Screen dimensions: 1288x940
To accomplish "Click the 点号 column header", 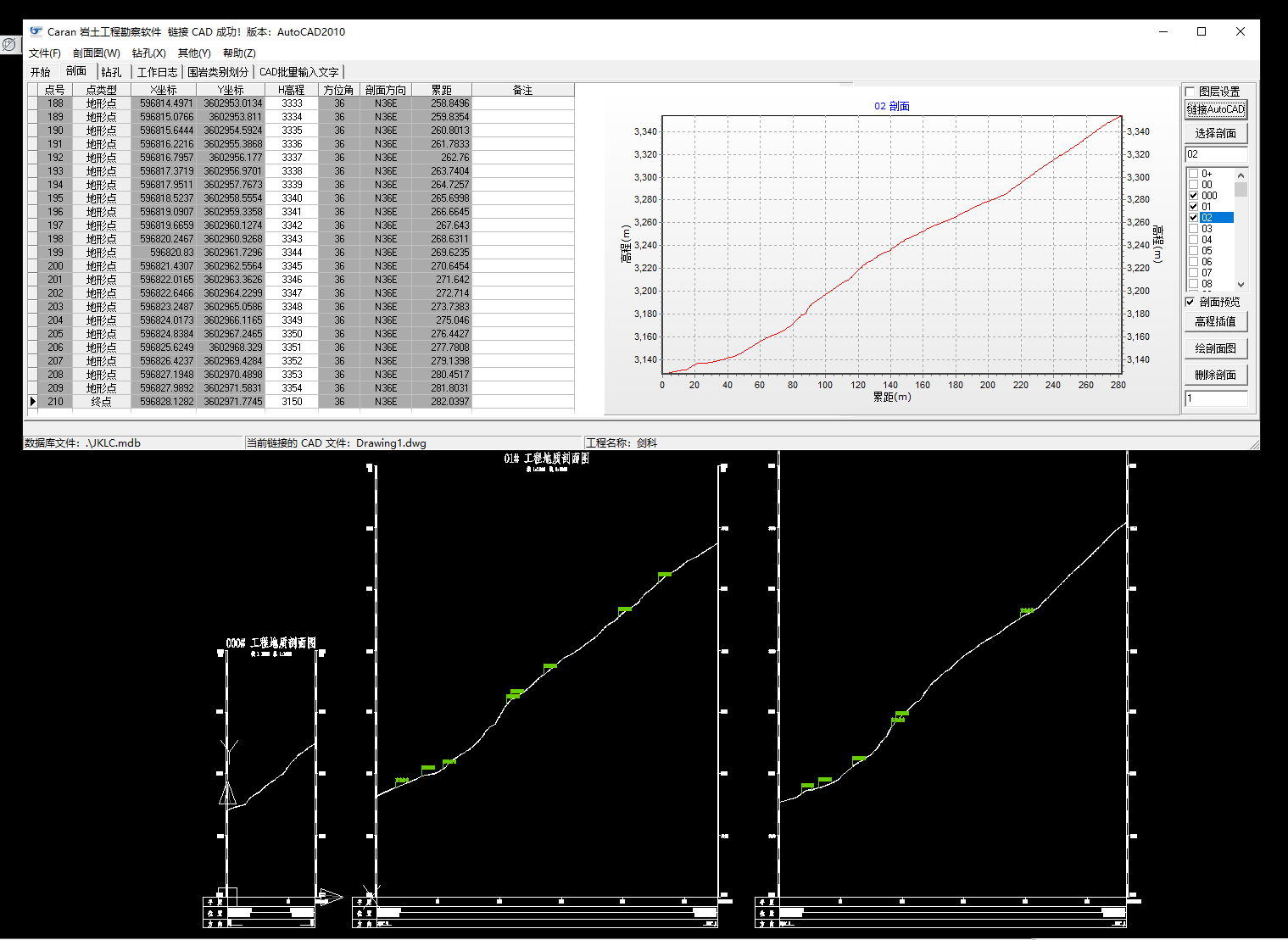I will pyautogui.click(x=55, y=90).
